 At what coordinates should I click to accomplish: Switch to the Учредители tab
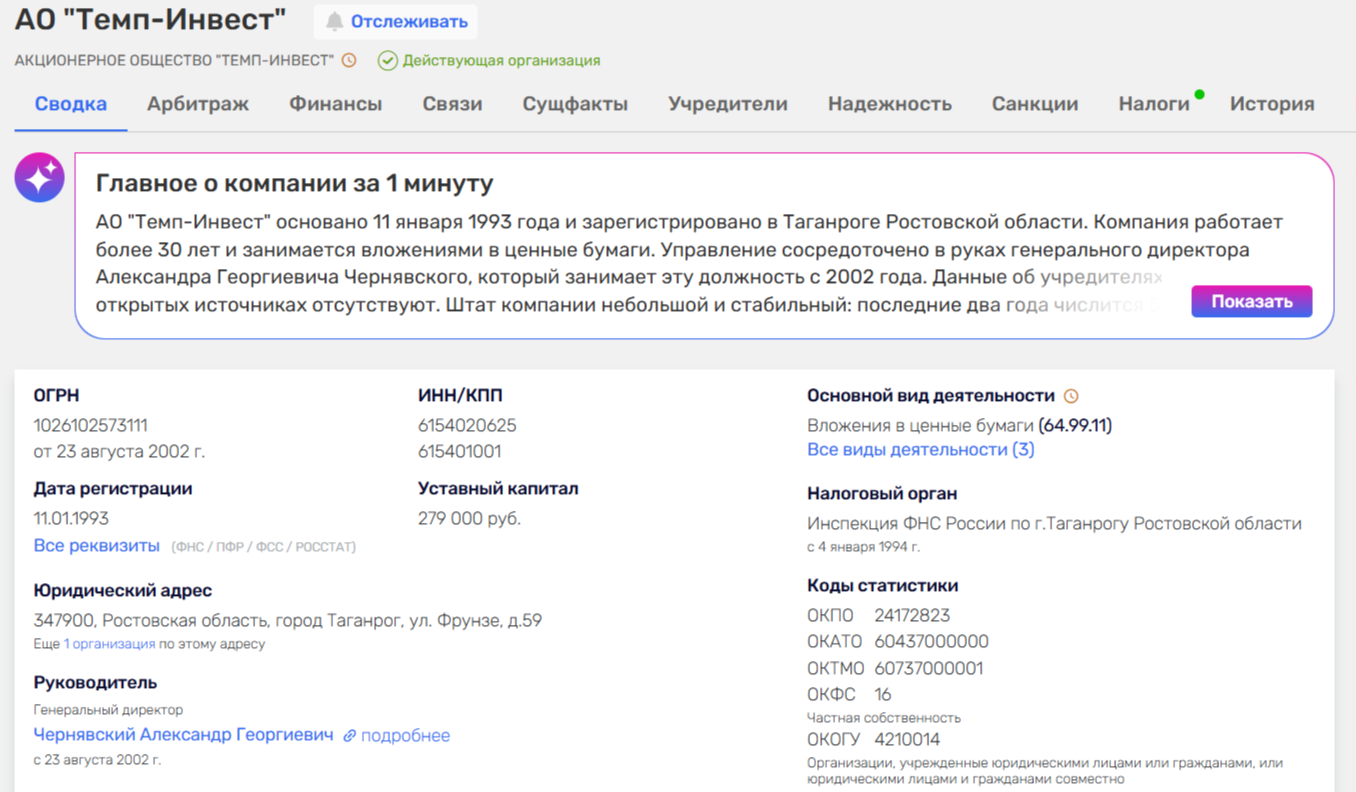(728, 104)
